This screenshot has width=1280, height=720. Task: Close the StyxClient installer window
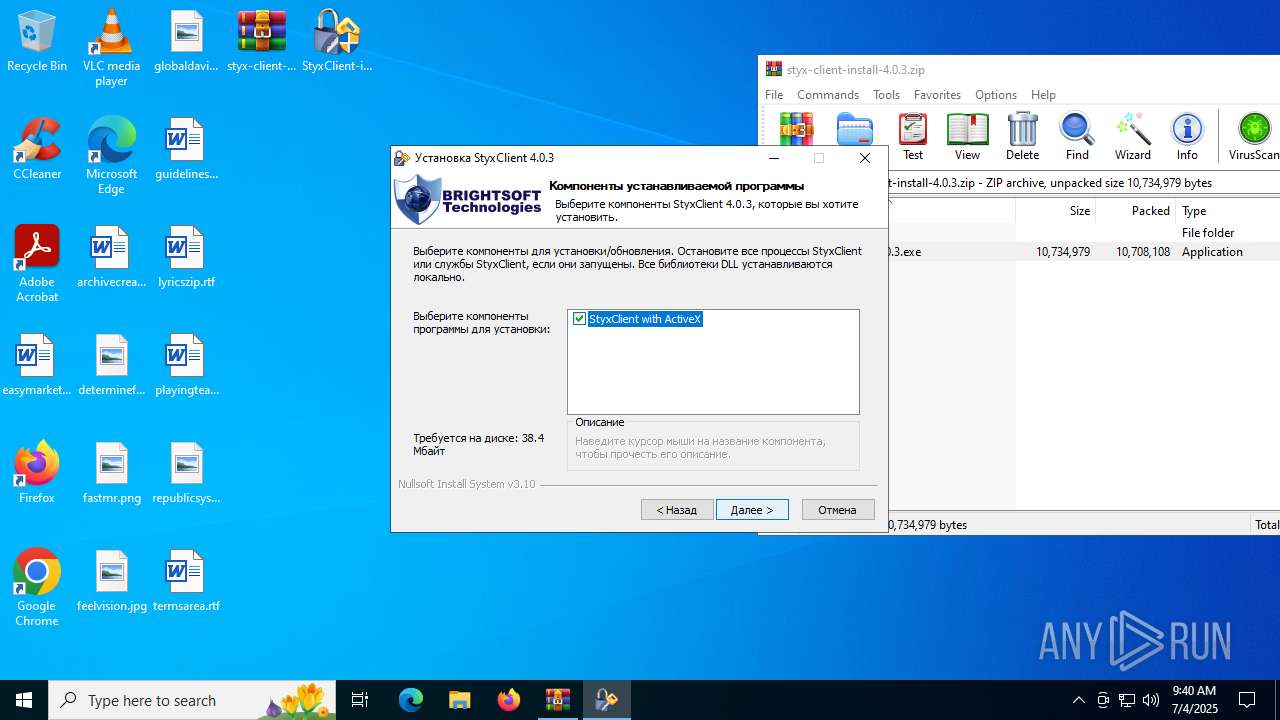pos(865,158)
